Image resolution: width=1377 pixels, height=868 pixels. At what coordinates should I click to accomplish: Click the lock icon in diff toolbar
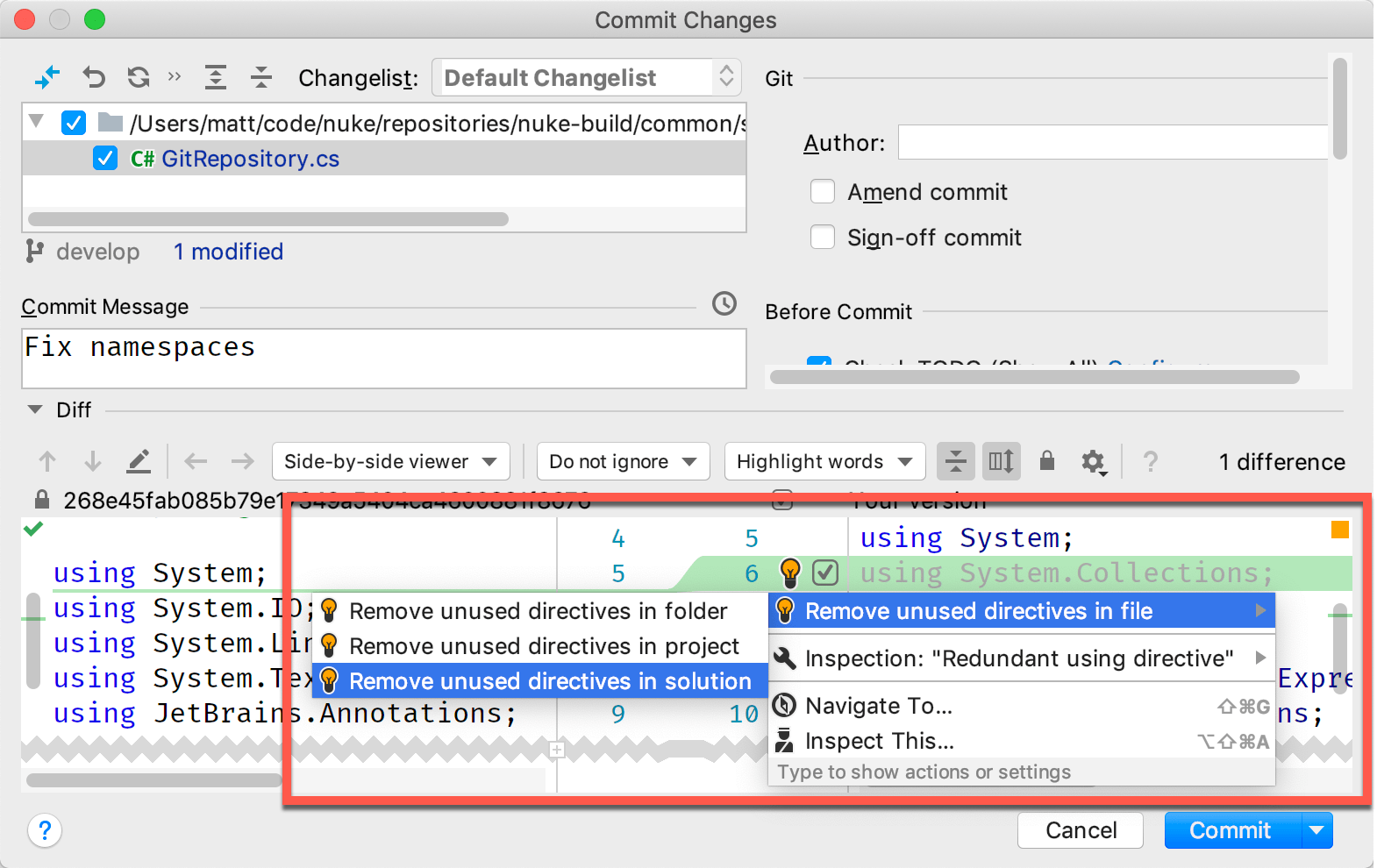point(1047,461)
